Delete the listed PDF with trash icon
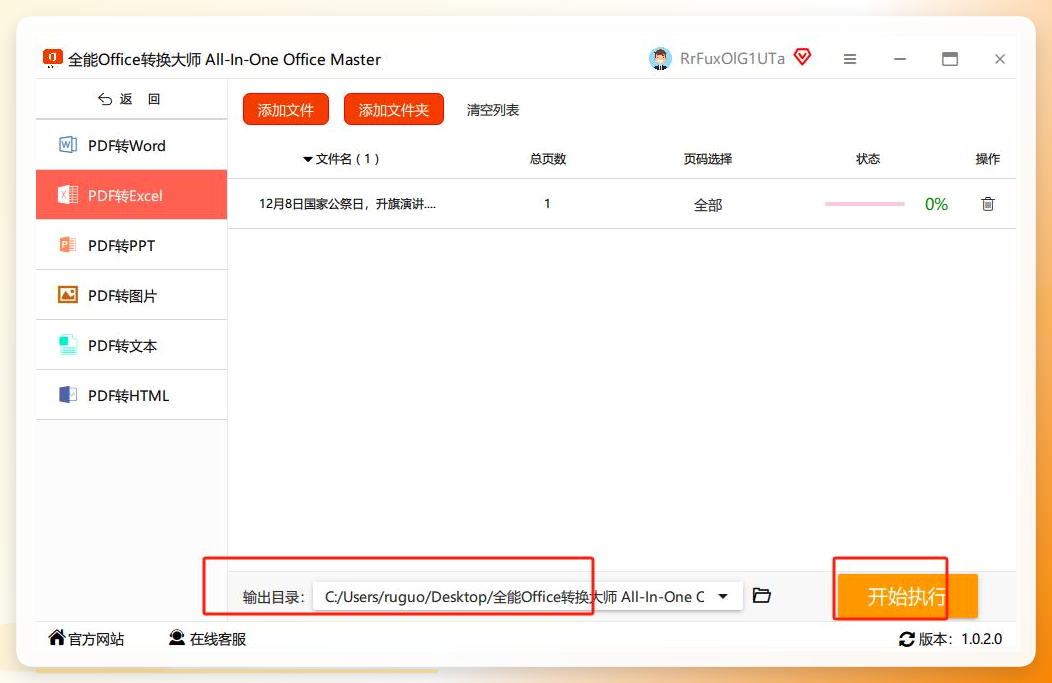Image resolution: width=1052 pixels, height=683 pixels. [x=988, y=204]
